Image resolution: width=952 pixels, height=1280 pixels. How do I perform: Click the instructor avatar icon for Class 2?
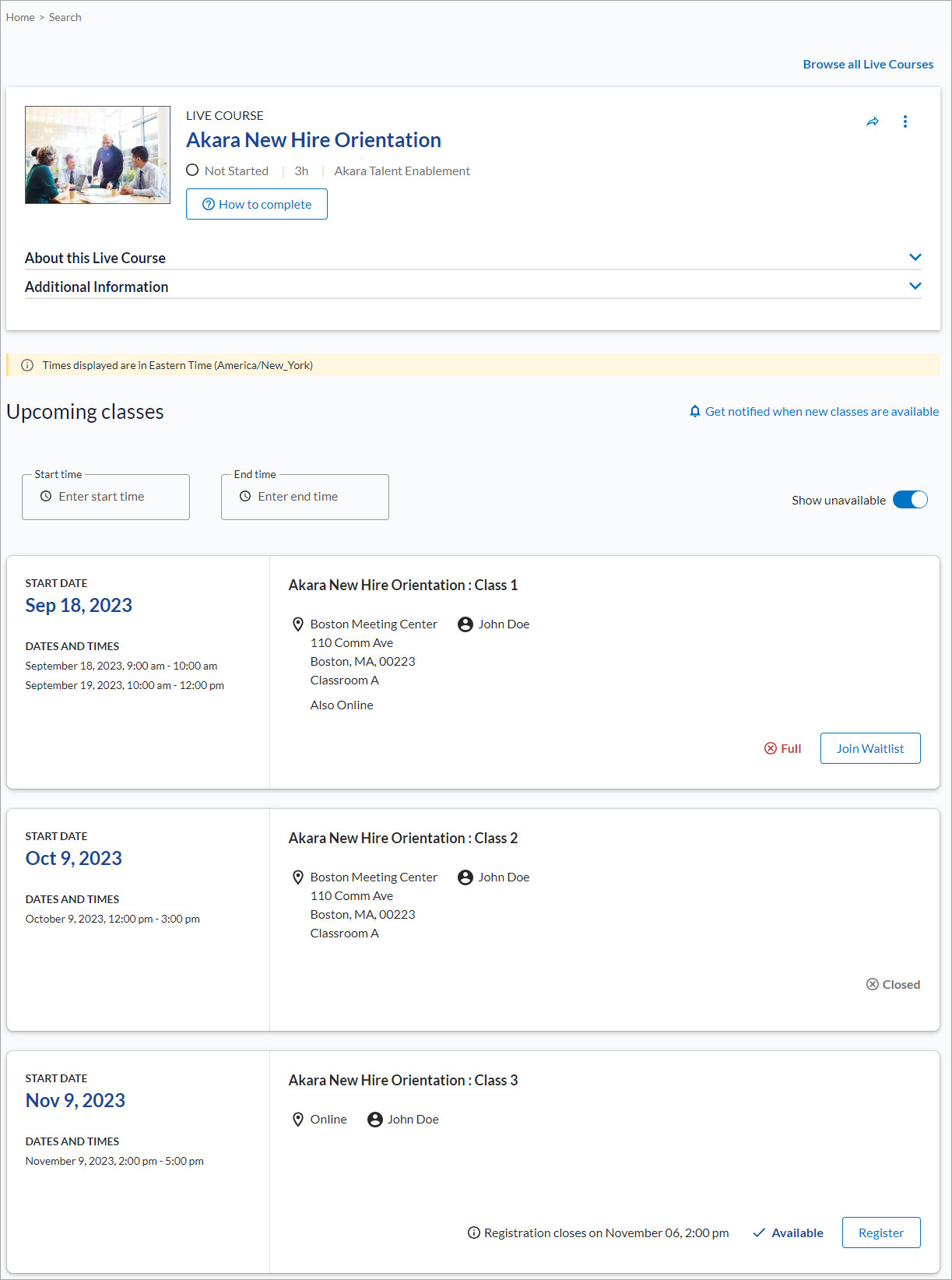tap(465, 877)
